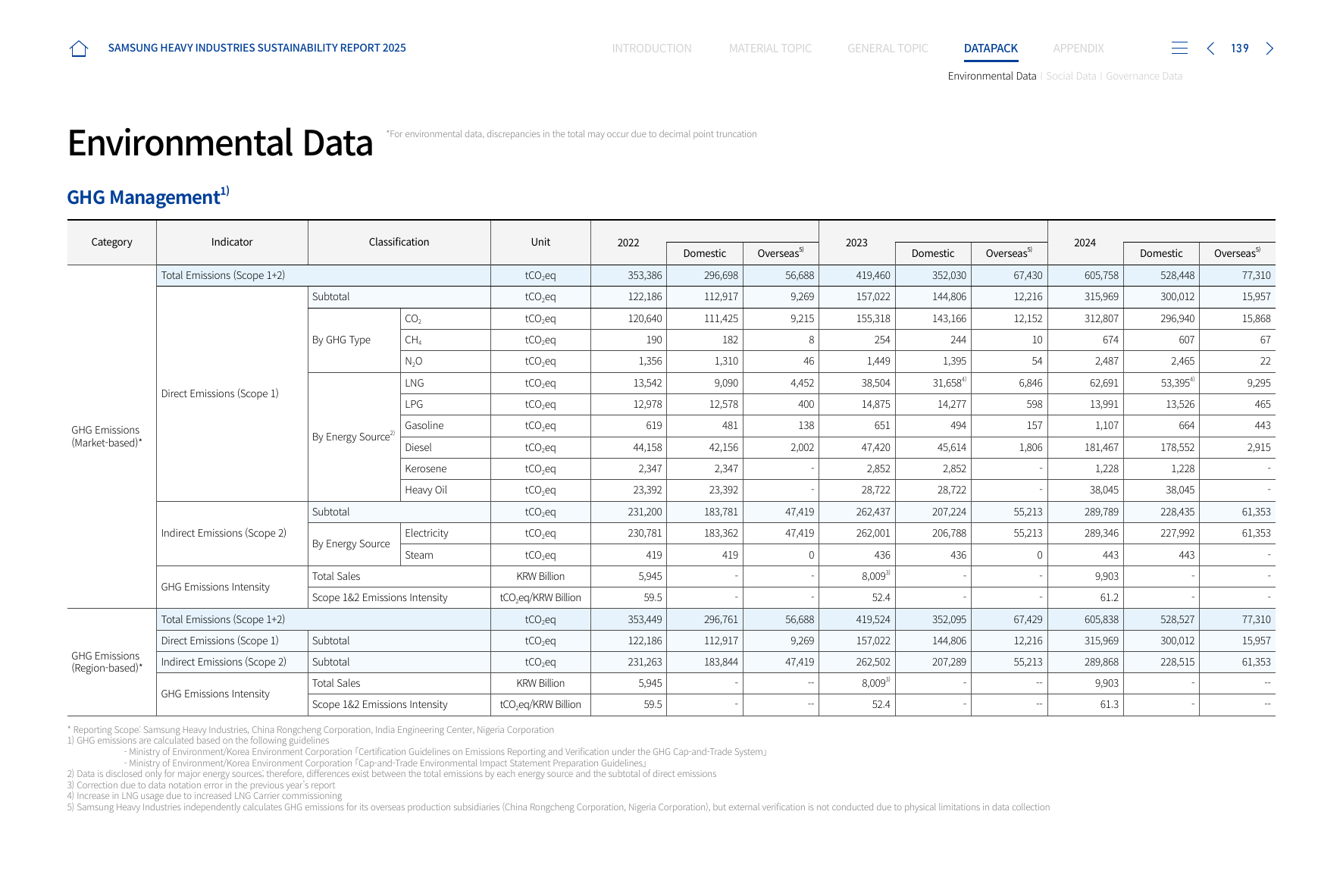The height and width of the screenshot is (896, 1343).
Task: Select the Steam row label
Action: [418, 555]
